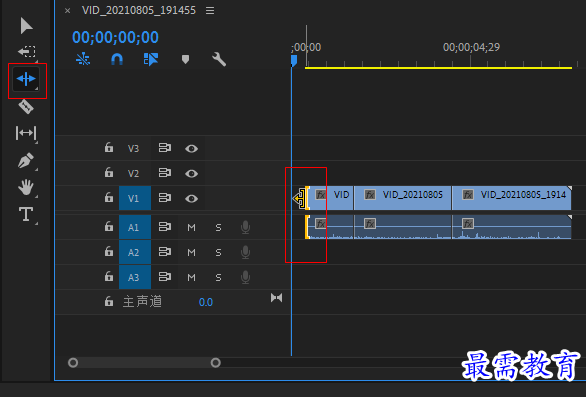Select the Hand tool
The height and width of the screenshot is (397, 586).
(x=26, y=187)
